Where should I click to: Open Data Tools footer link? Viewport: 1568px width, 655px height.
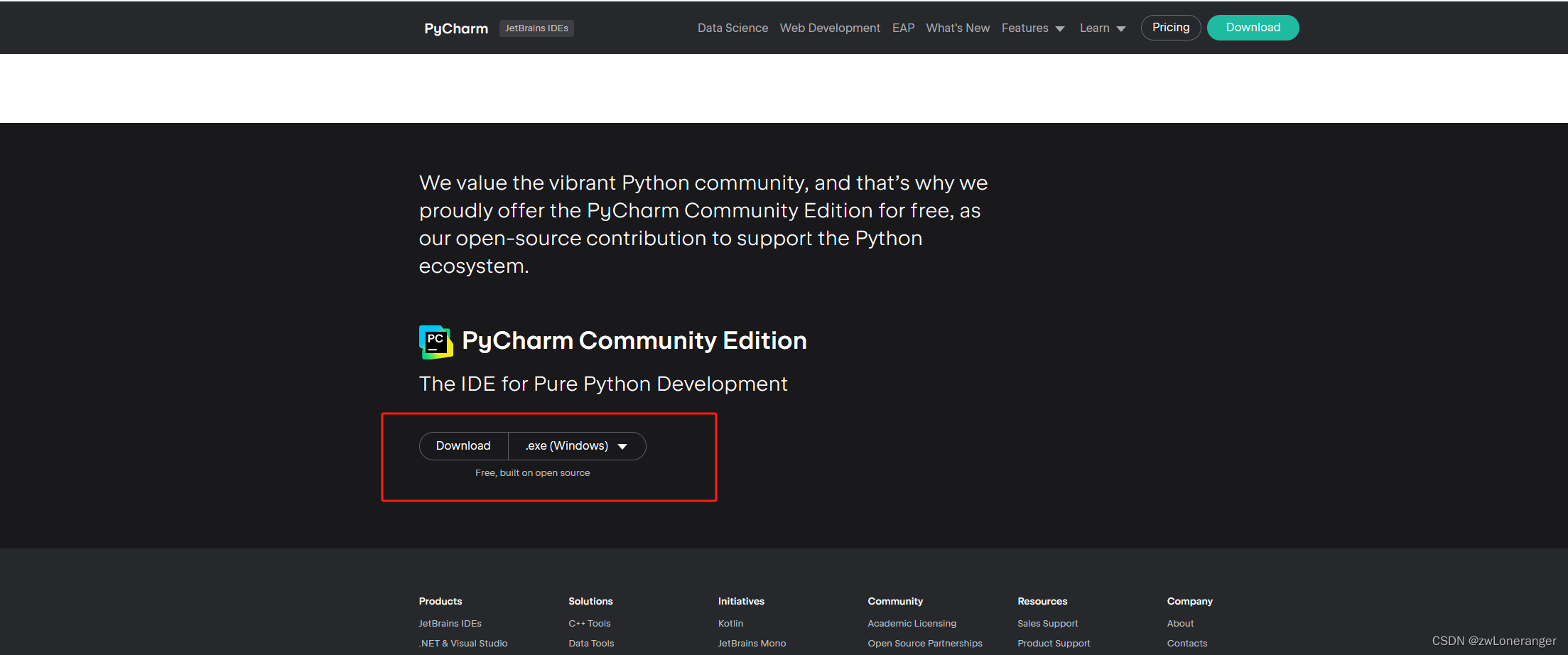point(591,644)
